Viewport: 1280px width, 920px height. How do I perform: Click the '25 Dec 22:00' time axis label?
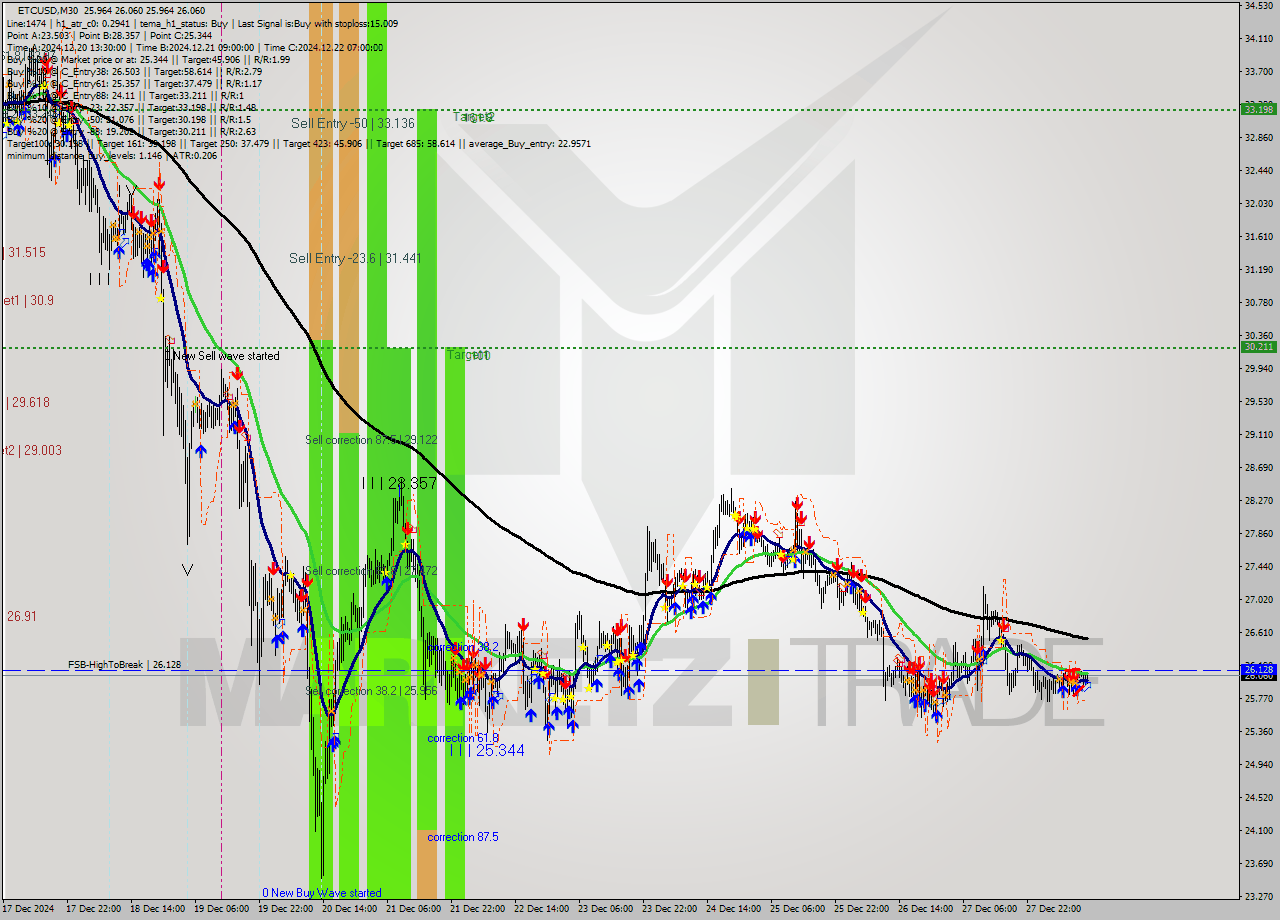[x=862, y=910]
